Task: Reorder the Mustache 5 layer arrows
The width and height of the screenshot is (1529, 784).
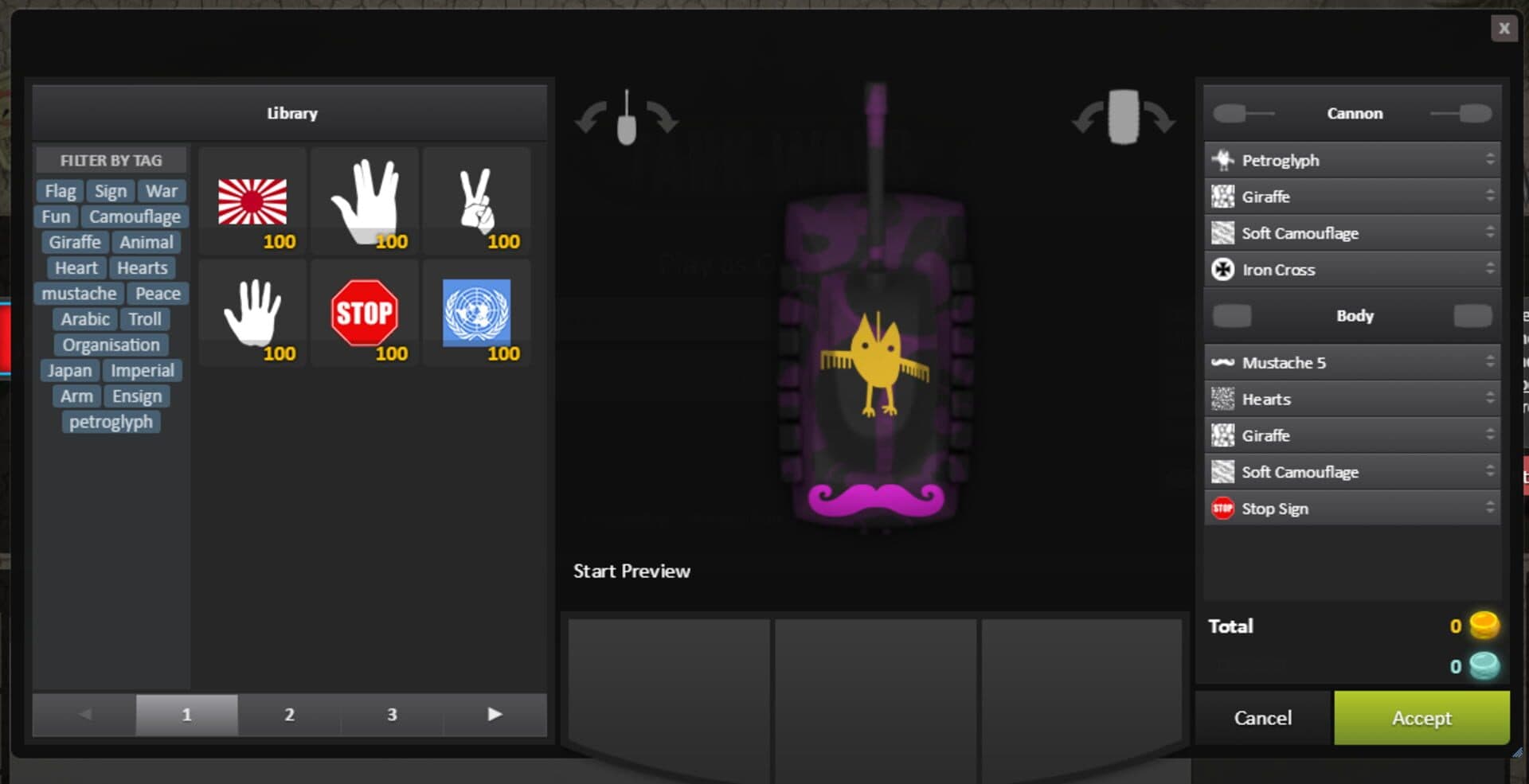Action: click(x=1489, y=362)
